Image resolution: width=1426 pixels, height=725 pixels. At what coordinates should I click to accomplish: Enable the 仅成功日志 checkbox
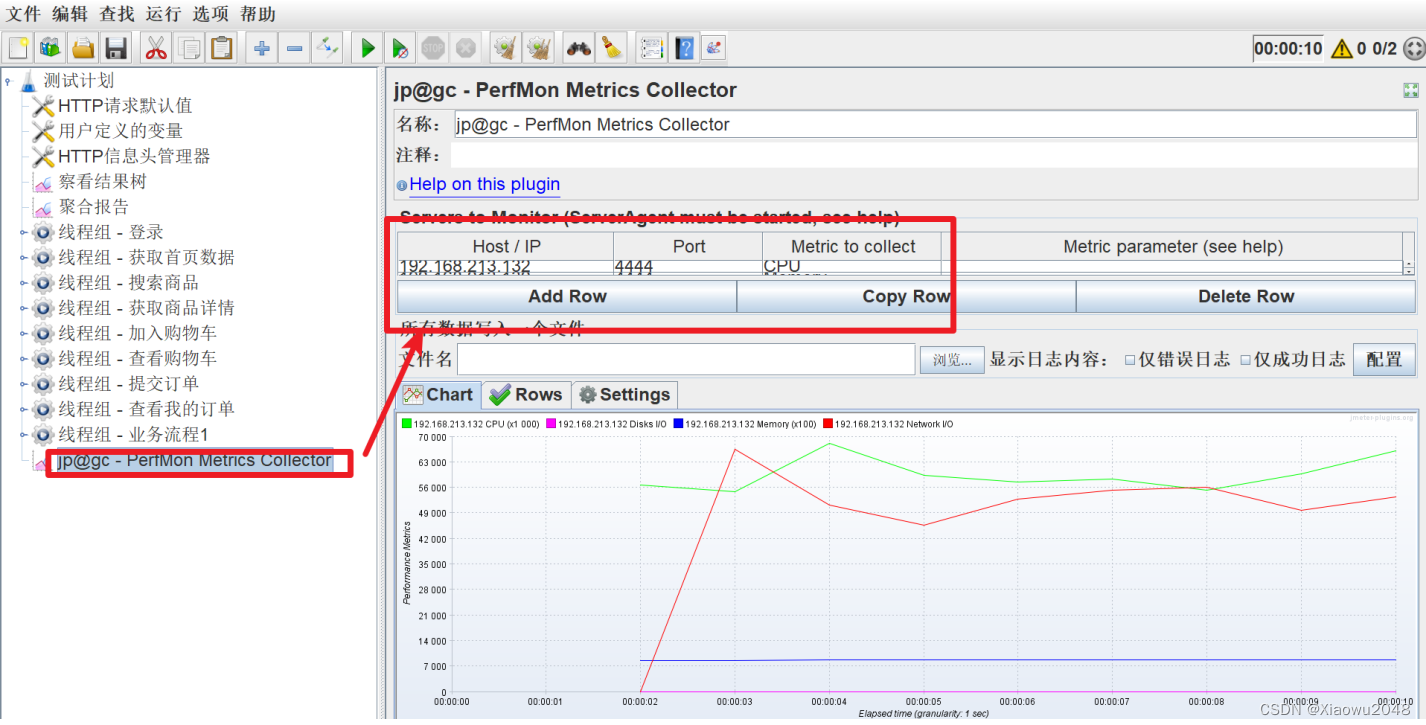[1246, 360]
